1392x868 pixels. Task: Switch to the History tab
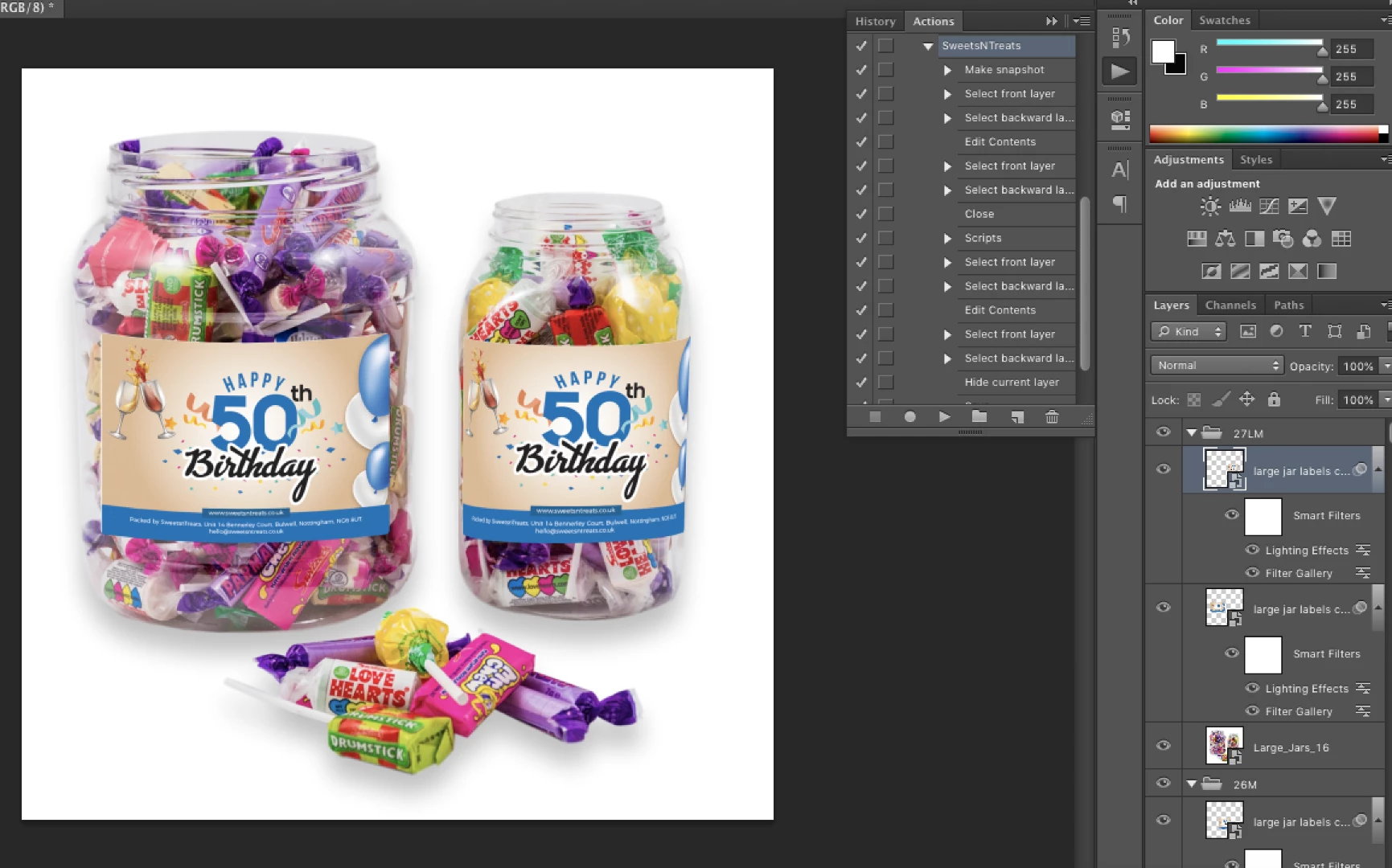(875, 22)
